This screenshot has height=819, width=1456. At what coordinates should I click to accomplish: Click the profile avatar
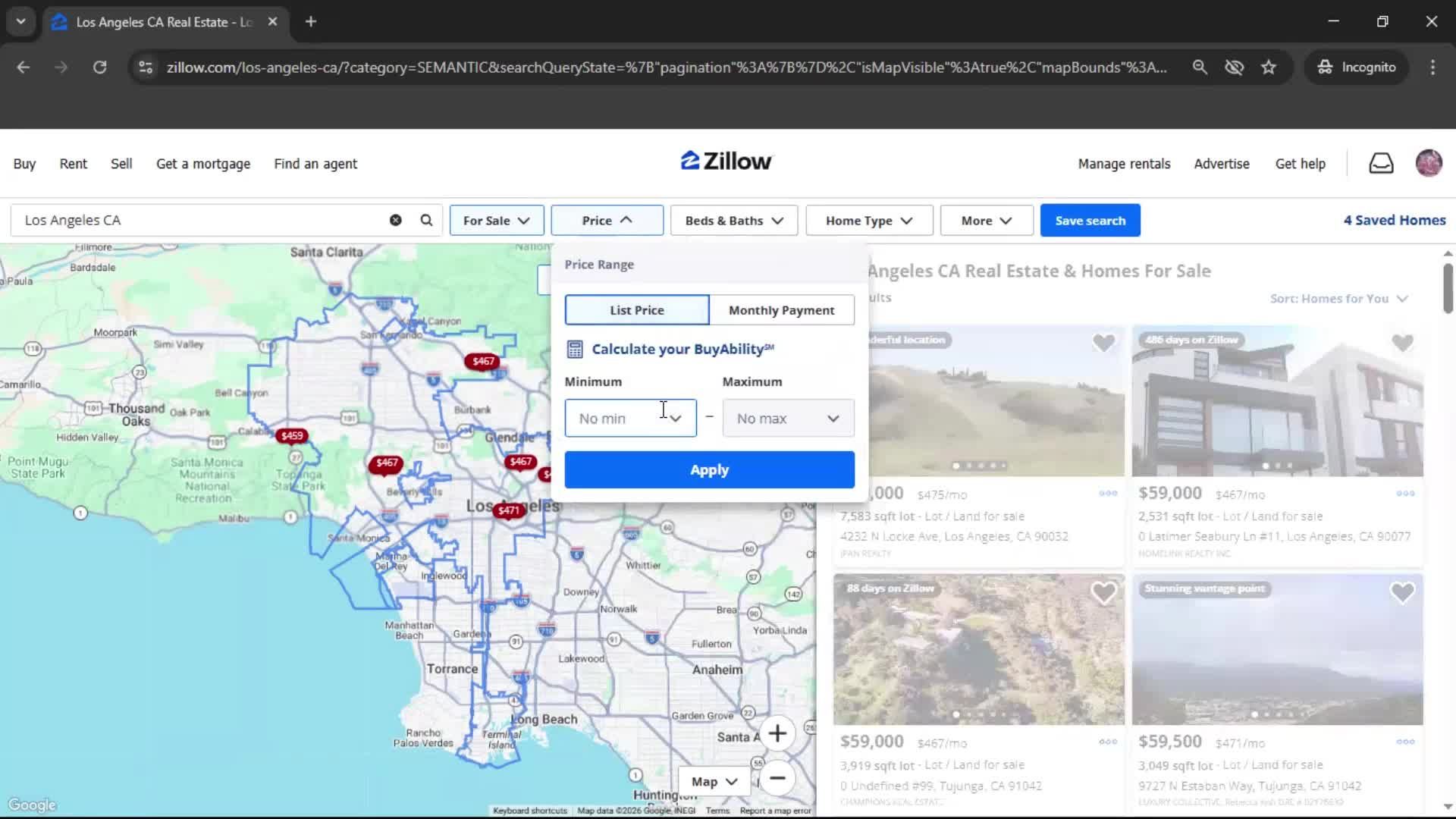(1429, 163)
